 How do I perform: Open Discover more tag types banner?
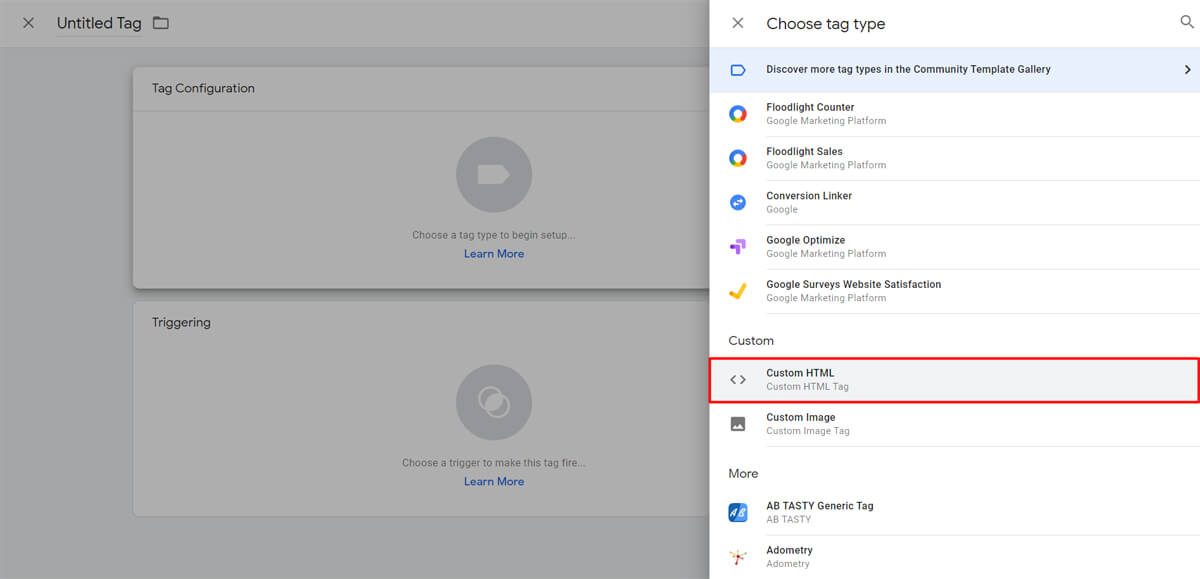[955, 70]
